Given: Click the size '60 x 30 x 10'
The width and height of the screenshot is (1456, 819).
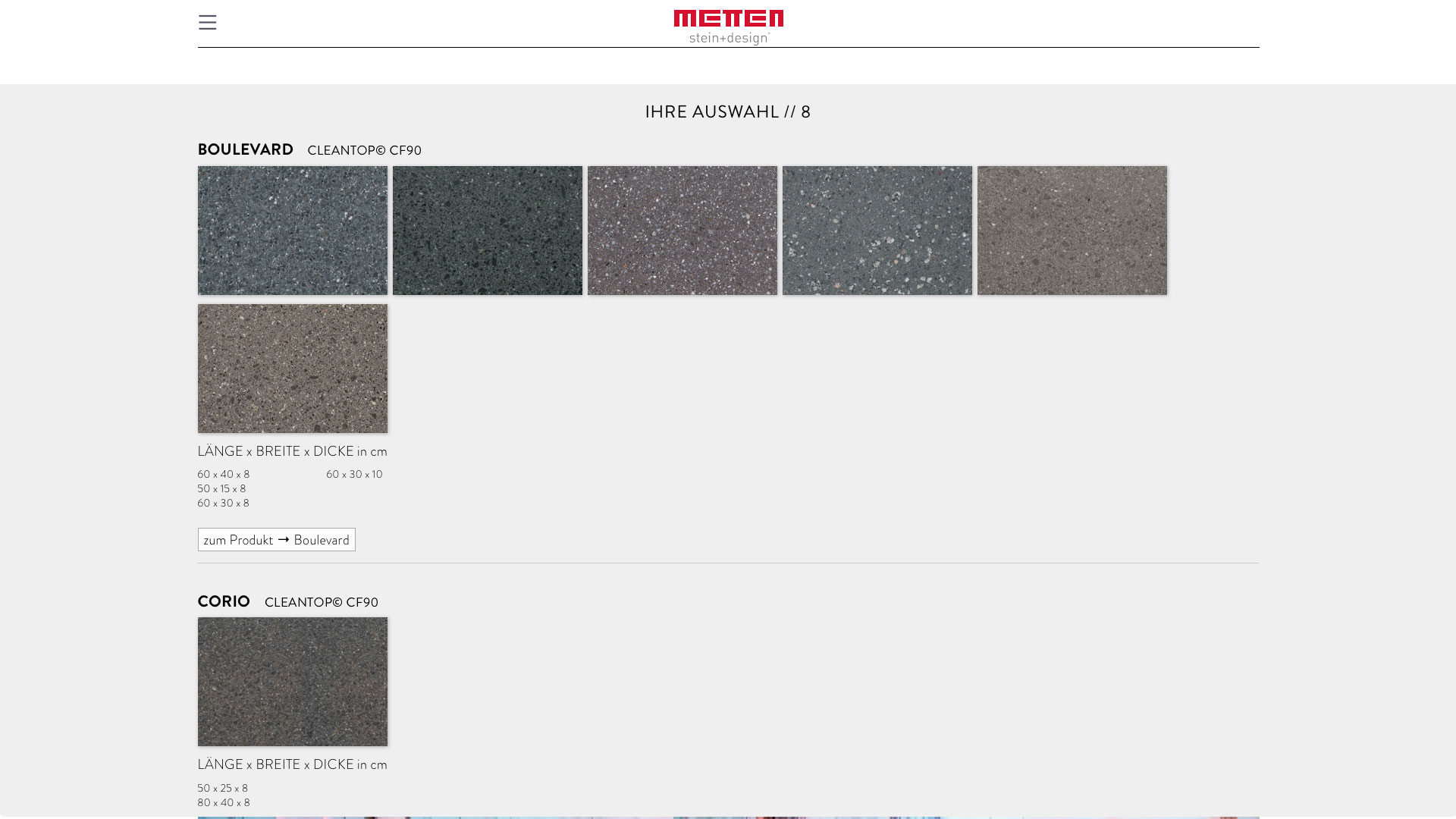Looking at the screenshot, I should pyautogui.click(x=355, y=475).
